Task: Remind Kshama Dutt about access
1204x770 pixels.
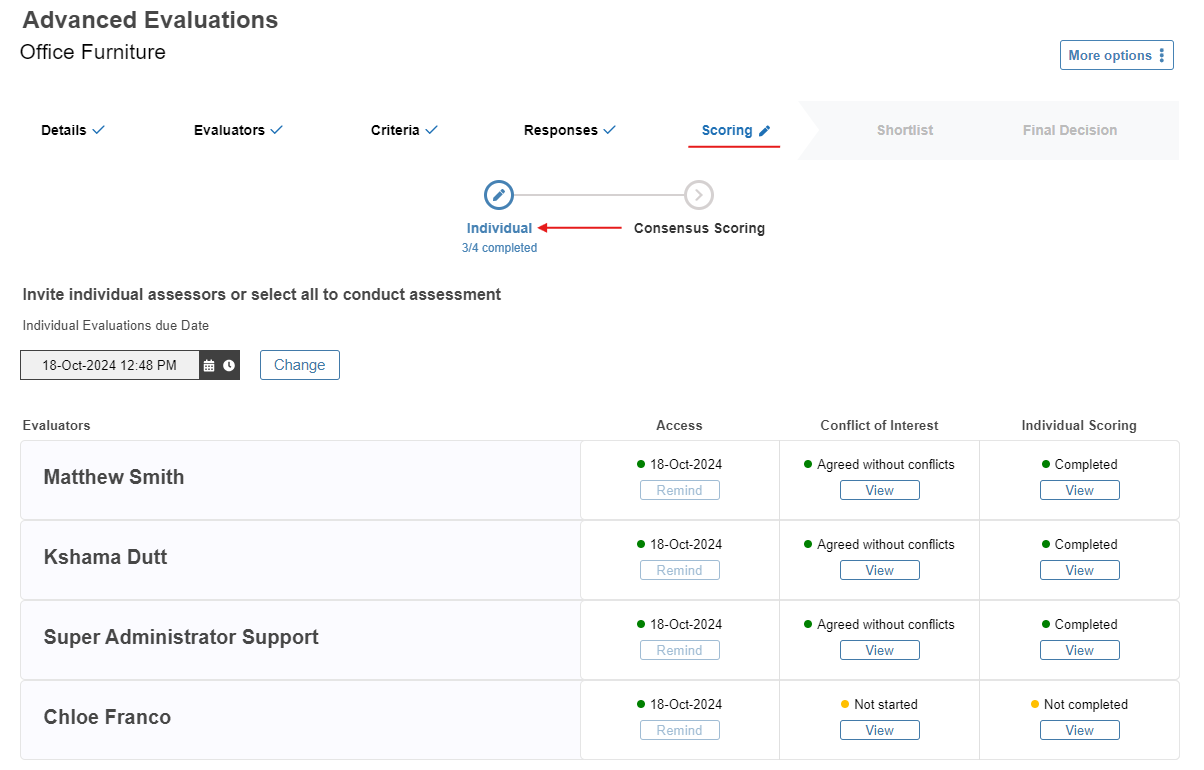Action: [680, 570]
